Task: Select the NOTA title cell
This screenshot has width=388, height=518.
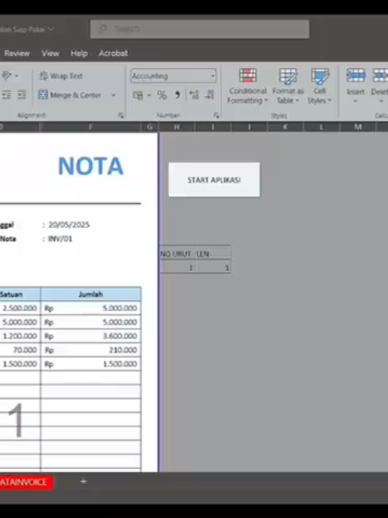Action: [91, 166]
